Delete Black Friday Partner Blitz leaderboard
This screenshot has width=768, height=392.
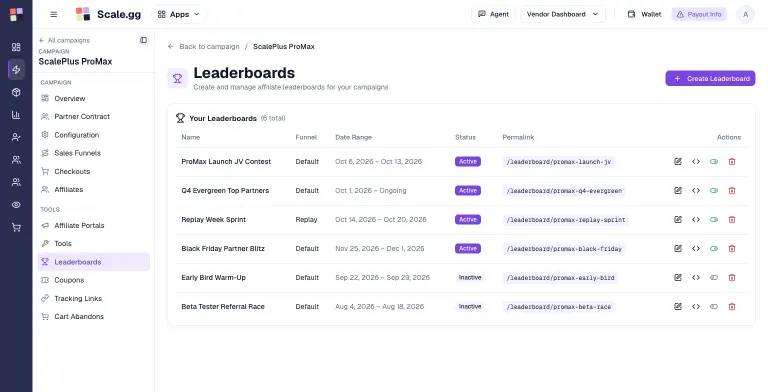click(732, 248)
